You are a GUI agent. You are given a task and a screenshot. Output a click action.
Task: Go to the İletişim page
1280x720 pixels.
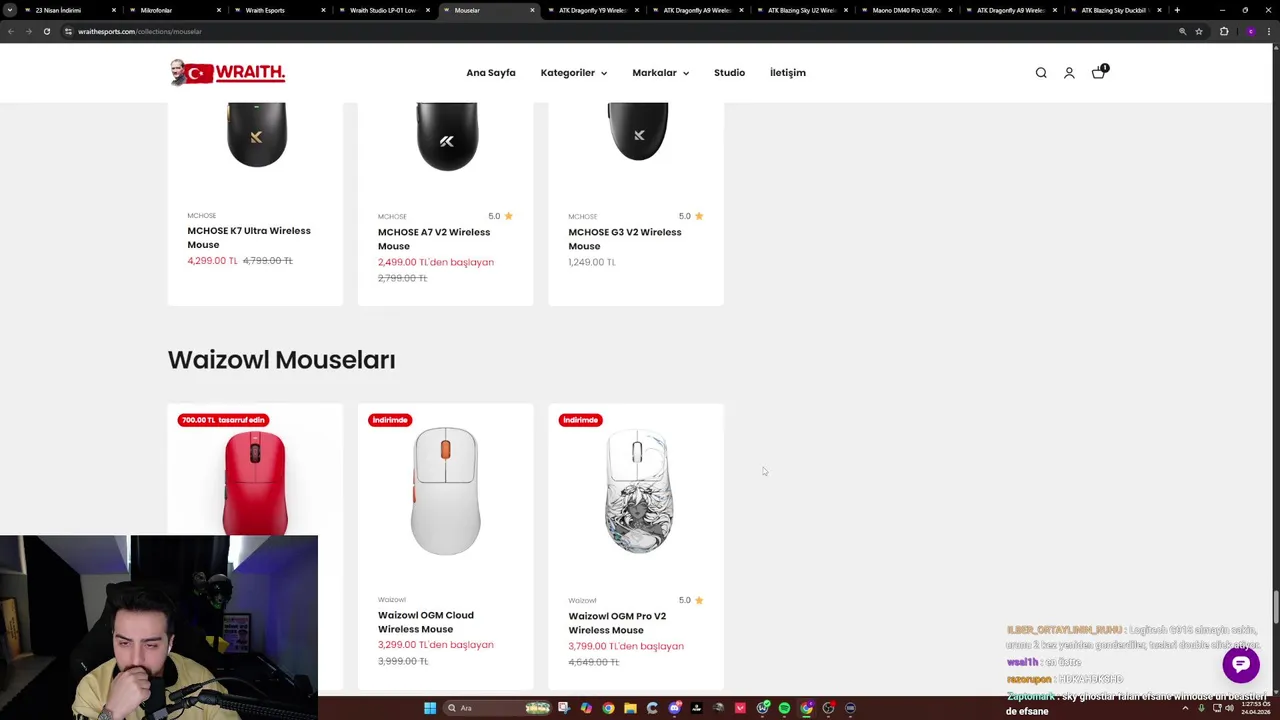(x=787, y=73)
